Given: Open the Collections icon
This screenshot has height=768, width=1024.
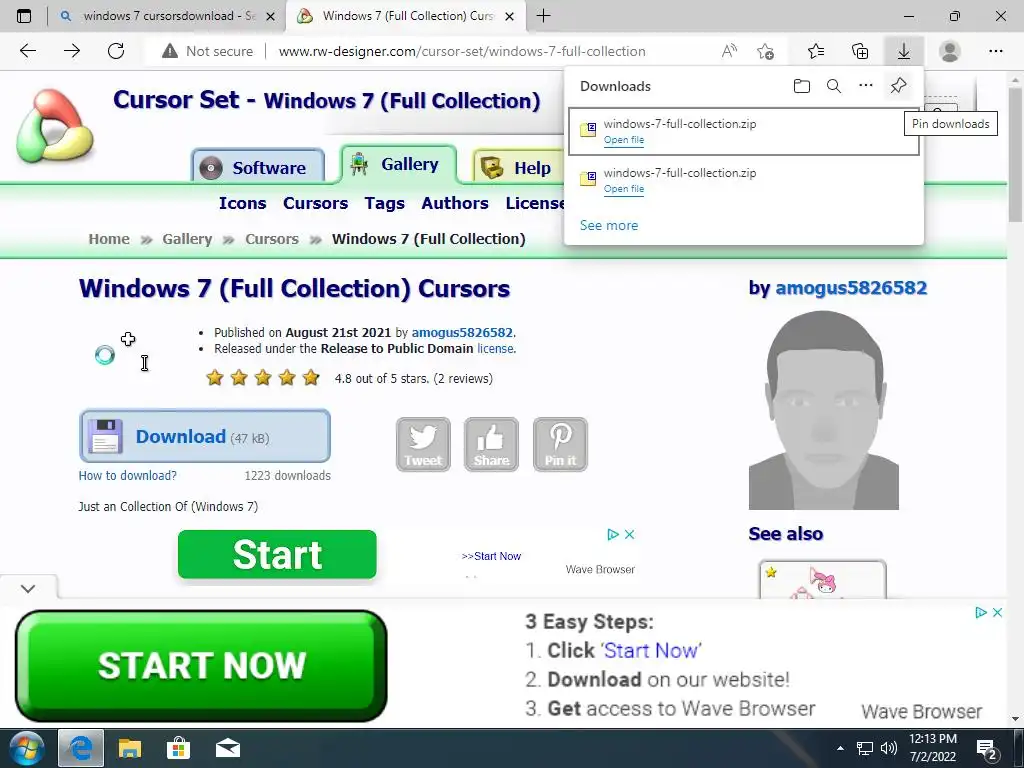Looking at the screenshot, I should (860, 51).
